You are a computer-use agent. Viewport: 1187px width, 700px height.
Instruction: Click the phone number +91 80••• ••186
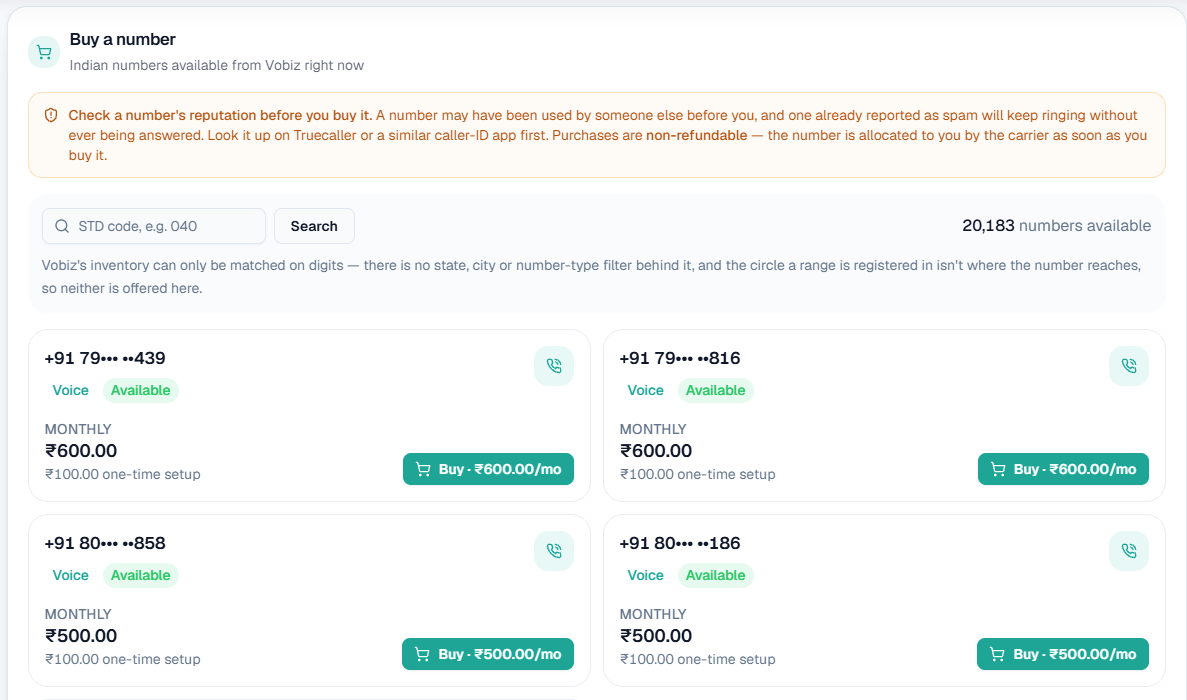tap(680, 543)
